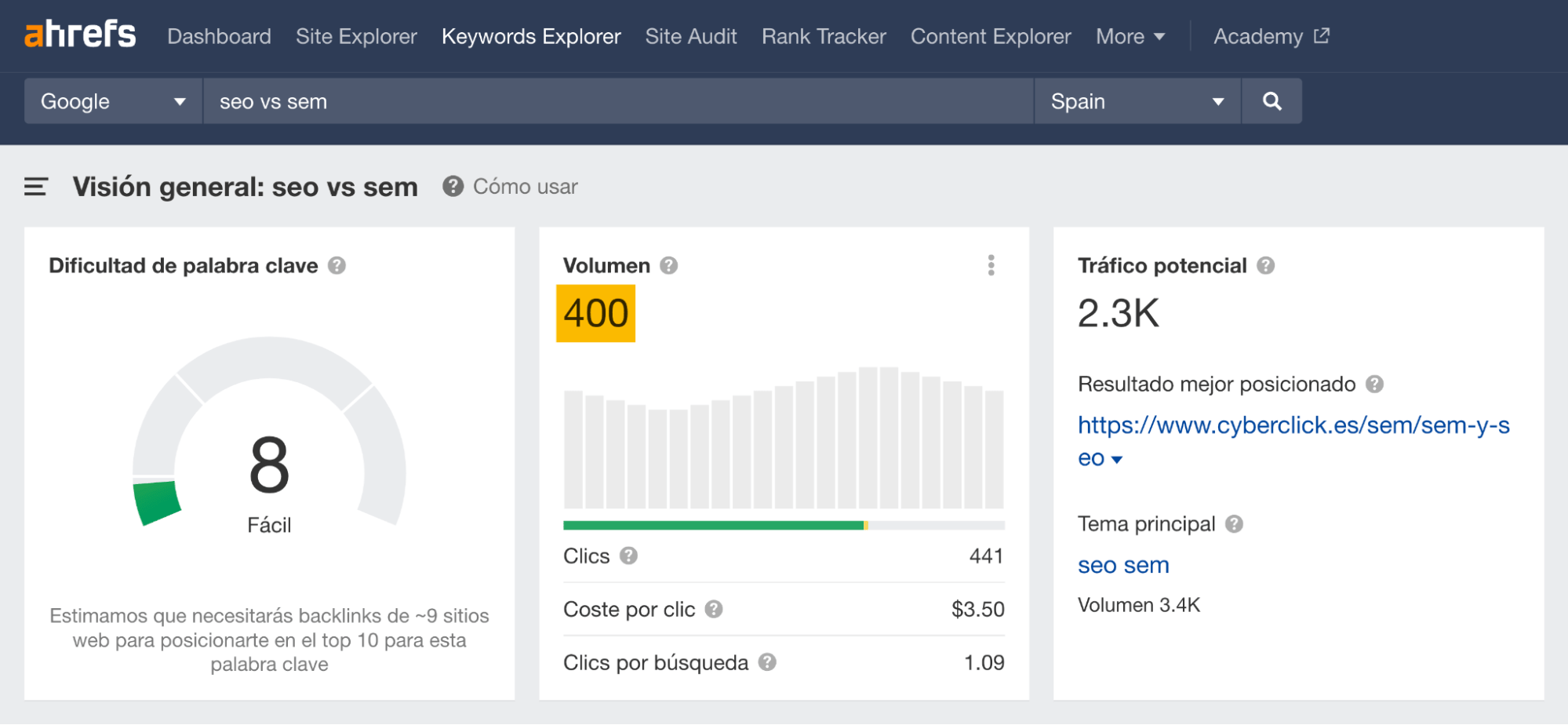This screenshot has height=725, width=1568.
Task: Click the help icon next to Dificultad de palabra clave
Action: click(337, 265)
